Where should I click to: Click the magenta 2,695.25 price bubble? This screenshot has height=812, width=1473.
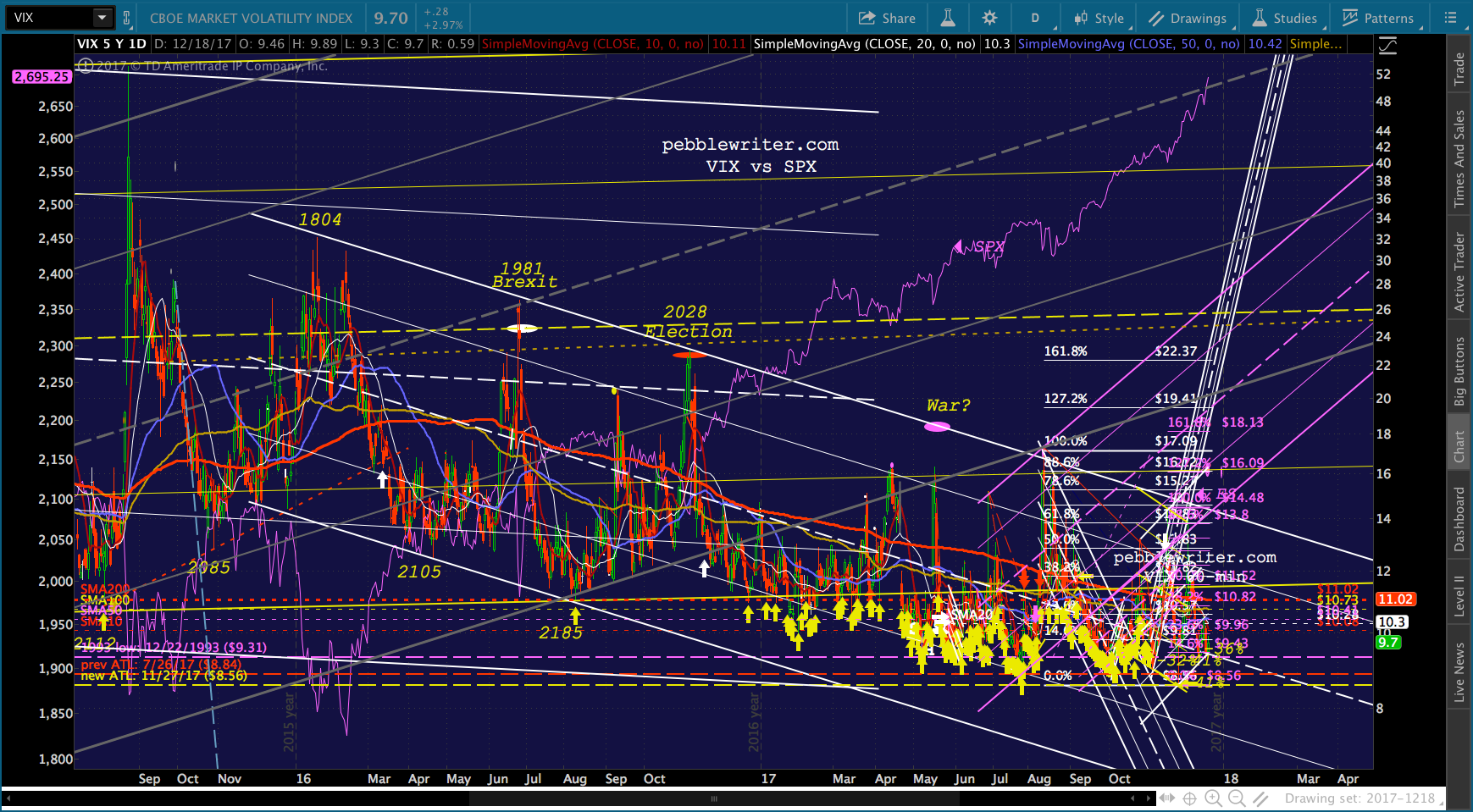[42, 76]
